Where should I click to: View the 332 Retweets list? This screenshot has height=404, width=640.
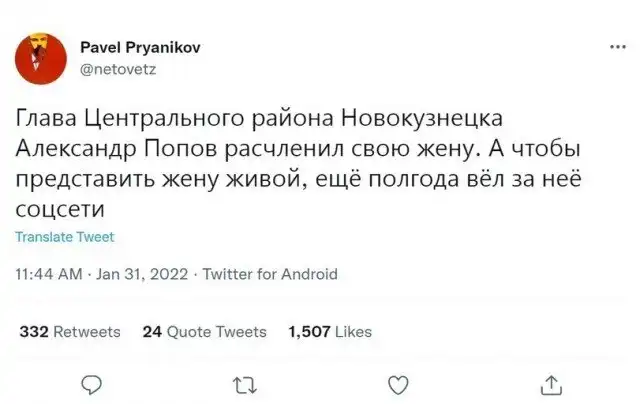[70, 331]
